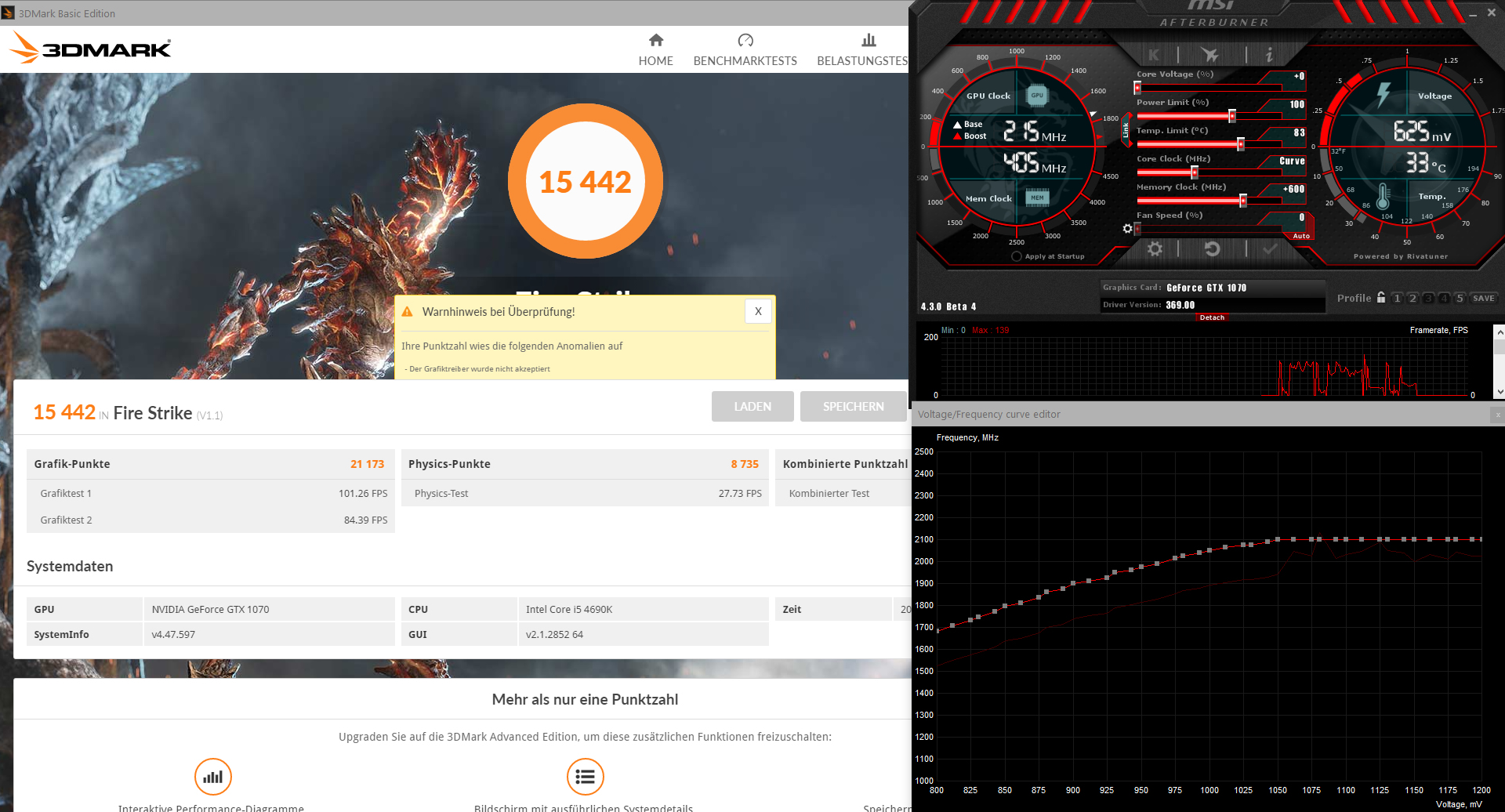This screenshot has height=812, width=1505.
Task: Select Afterburner profile 4
Action: tap(1444, 299)
